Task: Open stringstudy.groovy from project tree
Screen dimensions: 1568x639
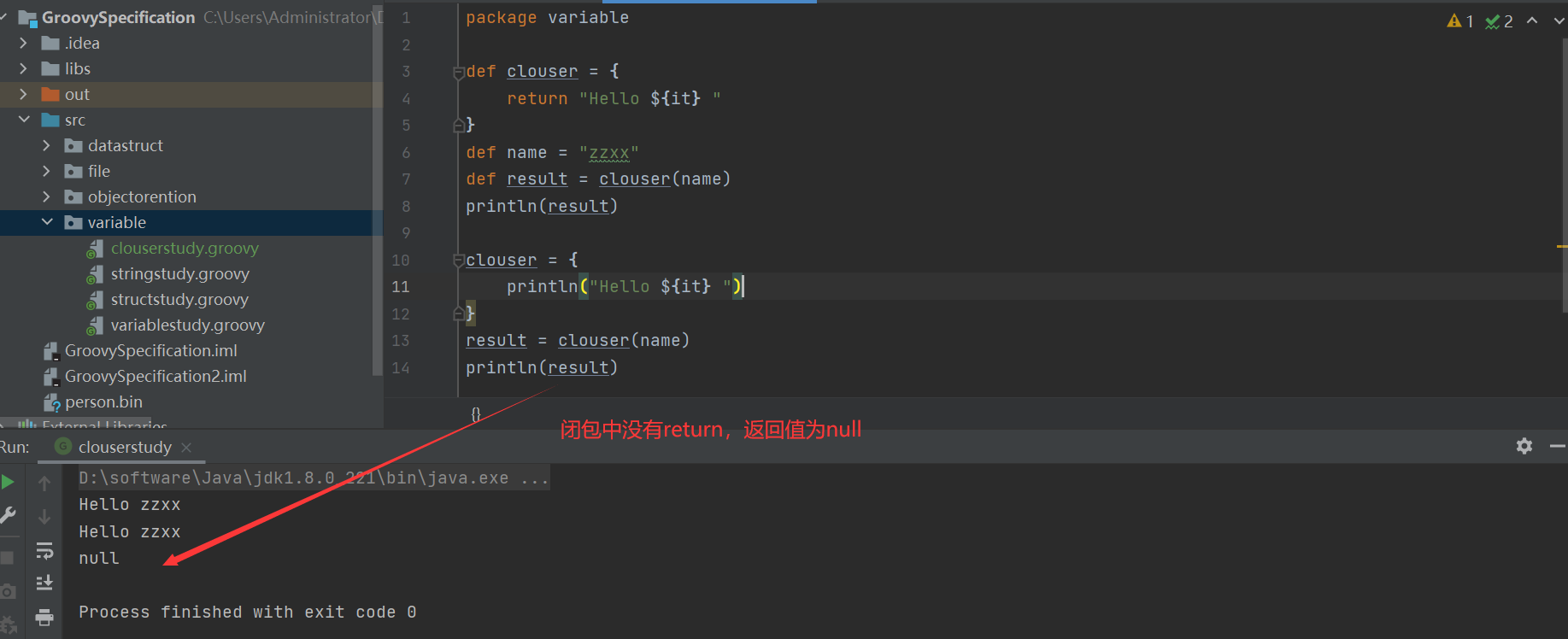Action: pyautogui.click(x=179, y=274)
